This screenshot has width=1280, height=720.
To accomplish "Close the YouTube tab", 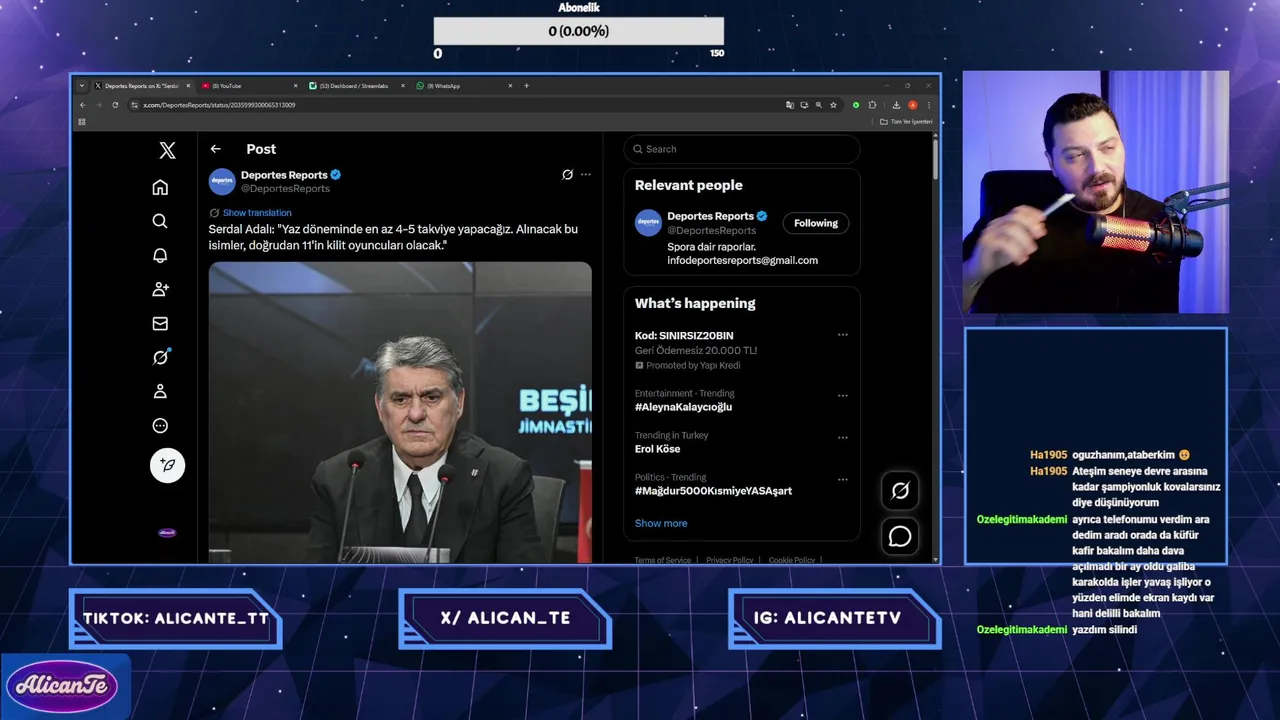I will (x=296, y=86).
